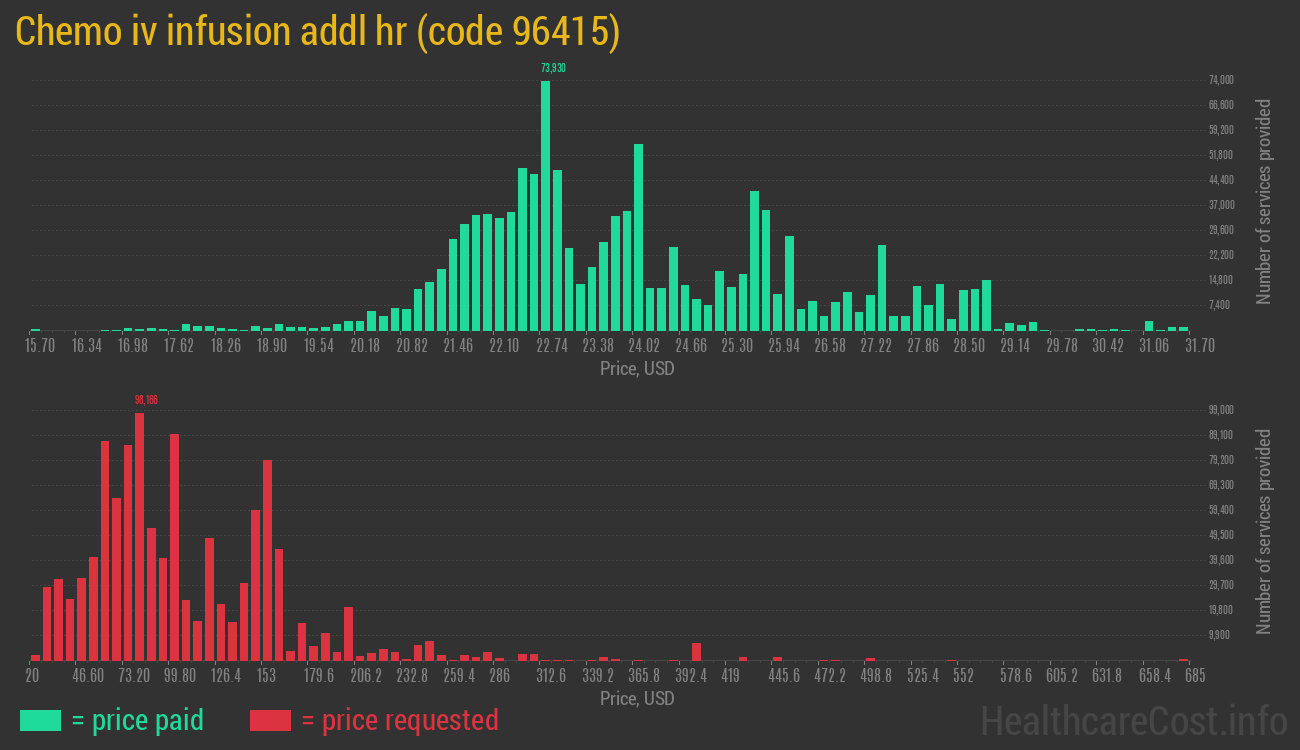Click the tallest red bar labeled 98,166

pyautogui.click(x=140, y=536)
